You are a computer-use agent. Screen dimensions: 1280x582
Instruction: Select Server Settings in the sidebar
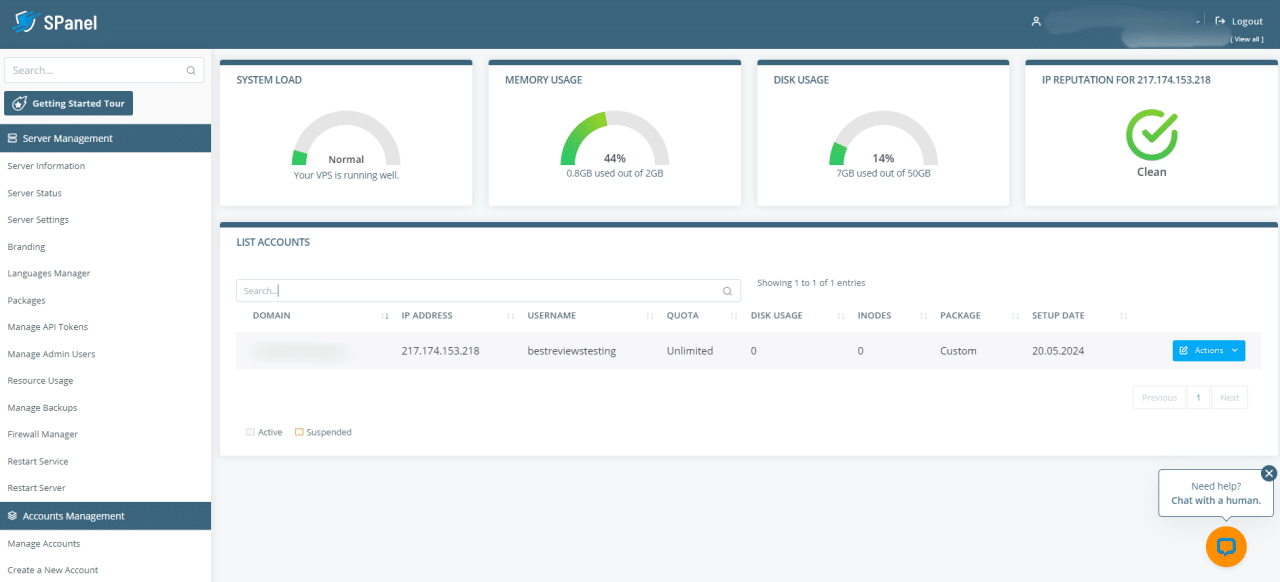click(x=37, y=219)
